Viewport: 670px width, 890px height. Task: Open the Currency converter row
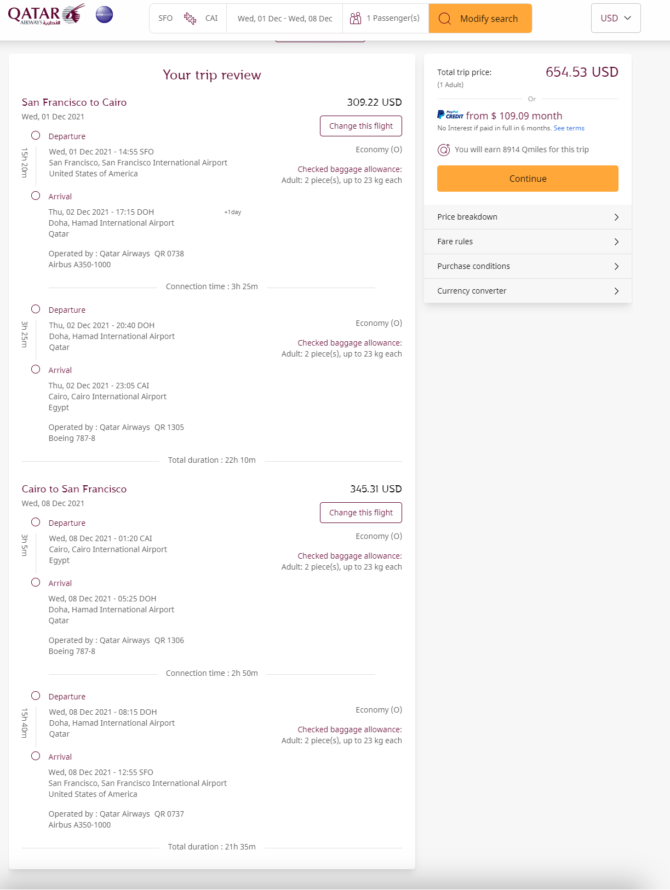(x=527, y=291)
